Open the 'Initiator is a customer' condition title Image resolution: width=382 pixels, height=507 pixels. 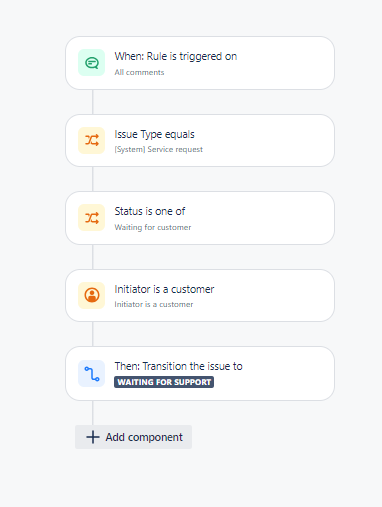pyautogui.click(x=164, y=289)
